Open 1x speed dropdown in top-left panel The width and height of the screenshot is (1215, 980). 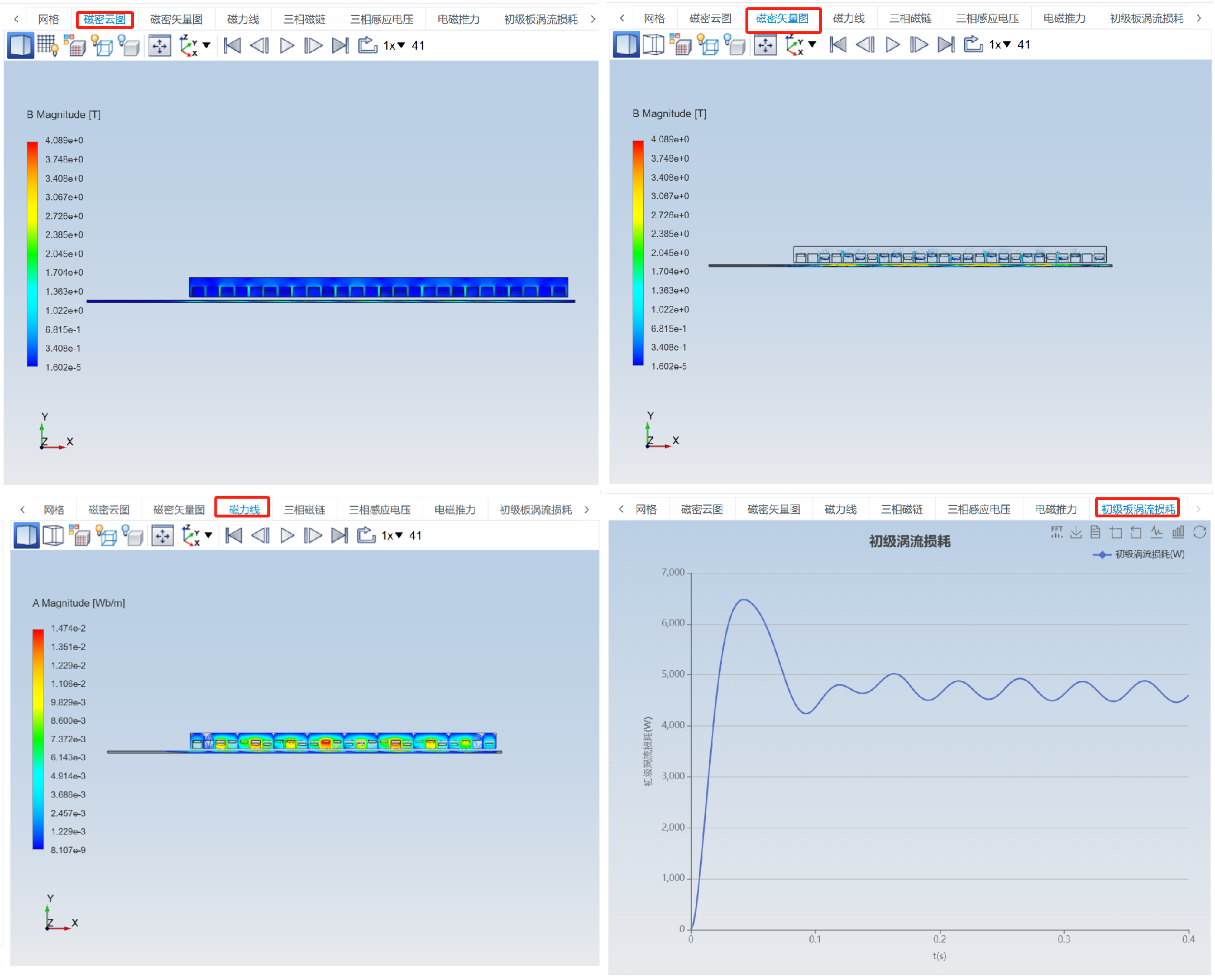(394, 45)
